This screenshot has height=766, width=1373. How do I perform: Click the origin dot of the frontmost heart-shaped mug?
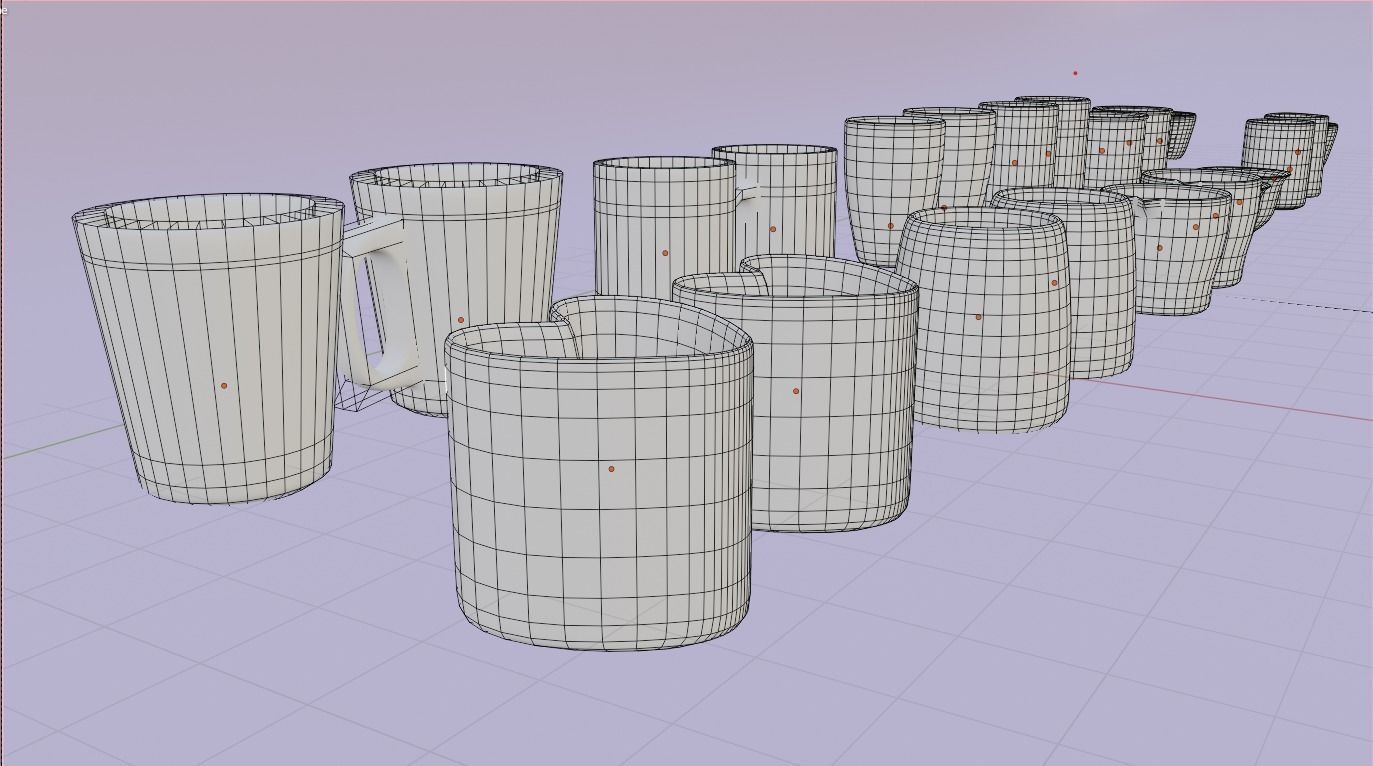point(612,469)
